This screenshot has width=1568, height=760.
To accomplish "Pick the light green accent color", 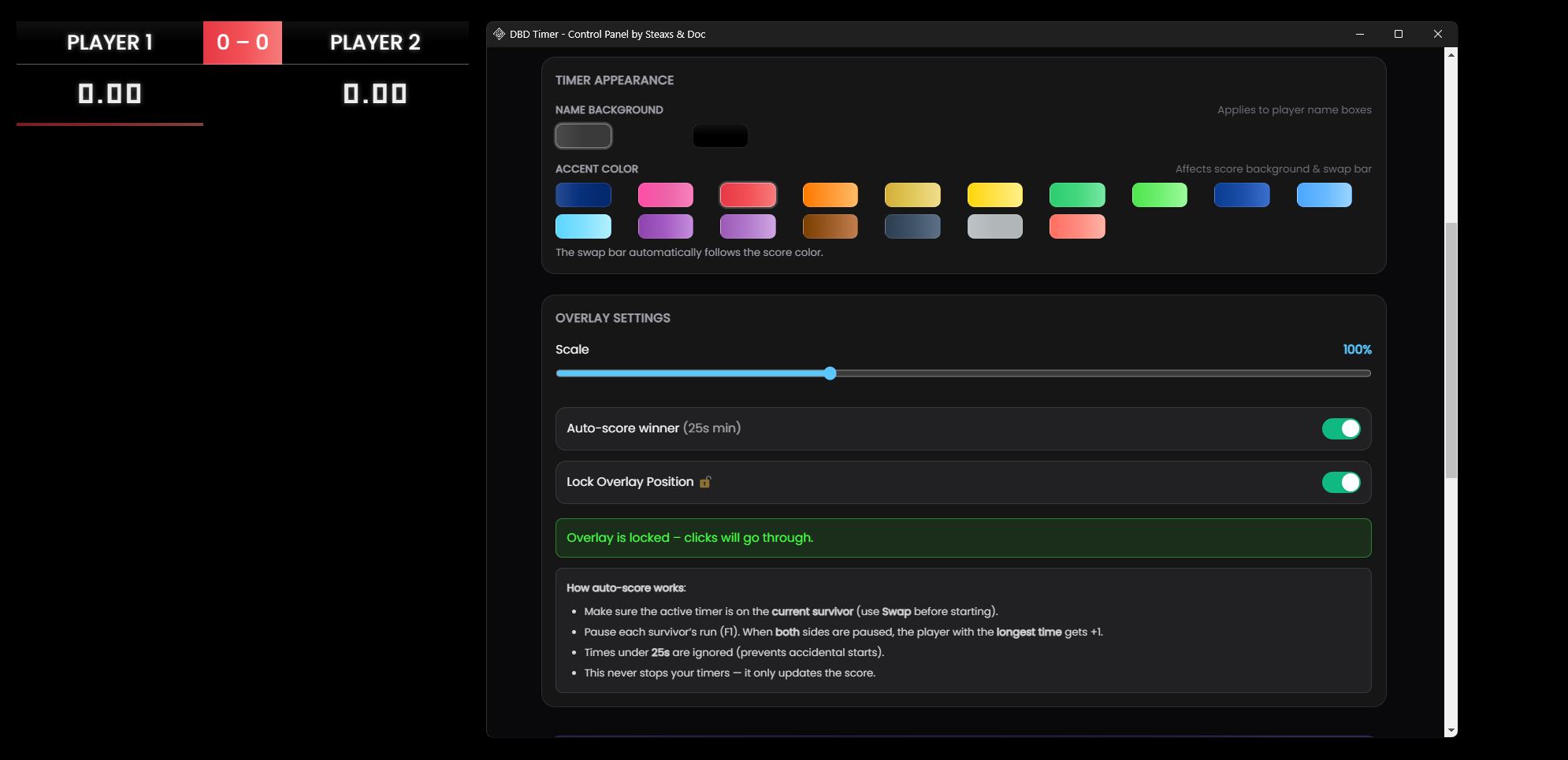I will tap(1159, 195).
